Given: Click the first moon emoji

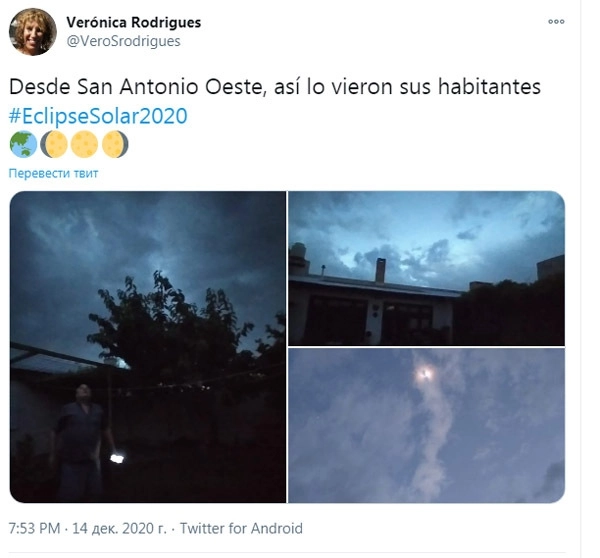Looking at the screenshot, I should pyautogui.click(x=54, y=144).
